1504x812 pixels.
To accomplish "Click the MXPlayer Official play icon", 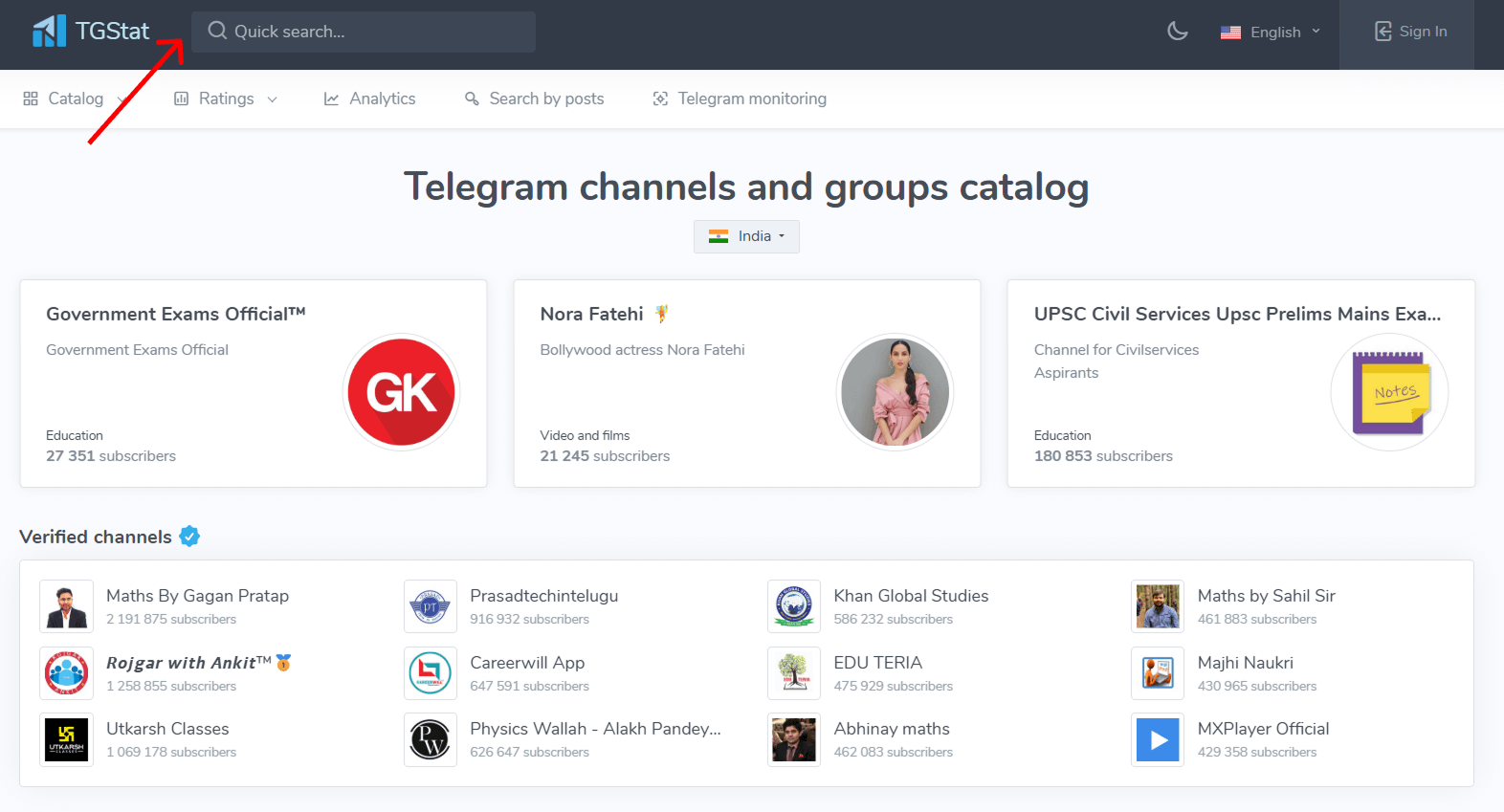I will click(1158, 740).
